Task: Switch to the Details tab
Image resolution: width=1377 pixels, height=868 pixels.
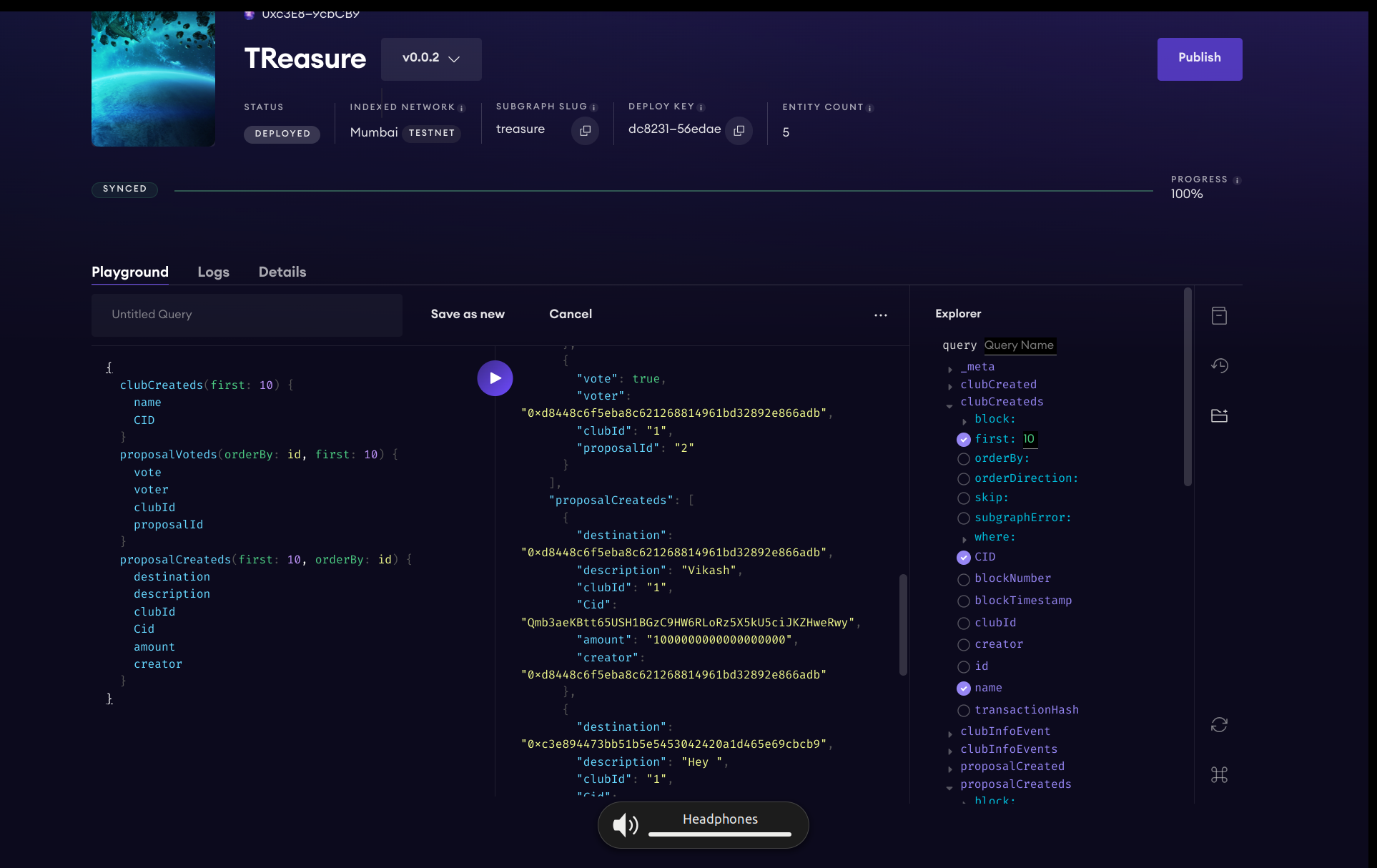Action: [x=282, y=272]
